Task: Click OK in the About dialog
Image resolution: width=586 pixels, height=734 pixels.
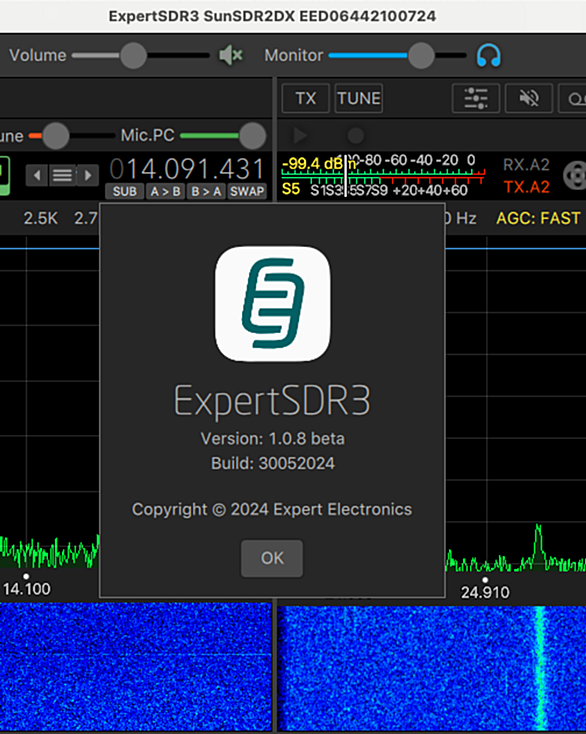Action: [x=272, y=558]
